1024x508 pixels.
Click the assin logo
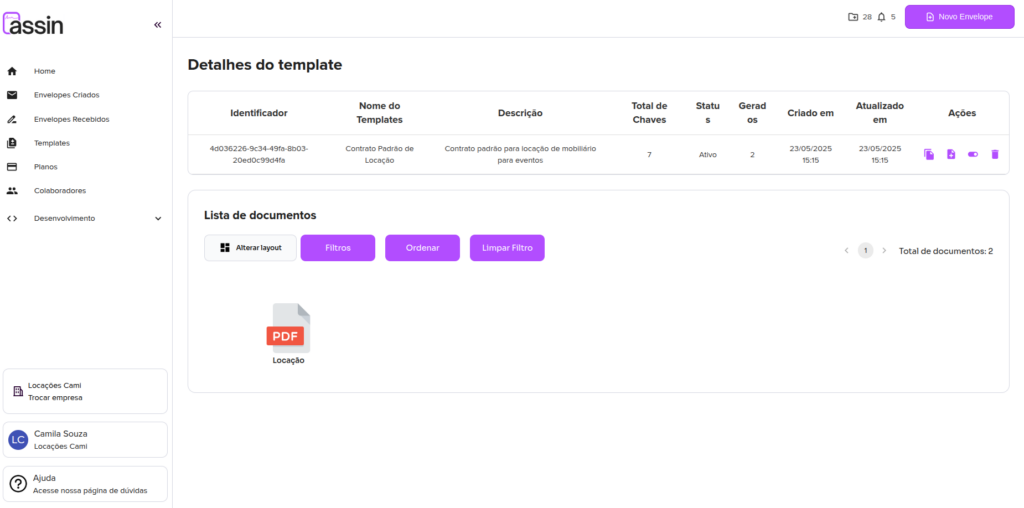(x=33, y=24)
